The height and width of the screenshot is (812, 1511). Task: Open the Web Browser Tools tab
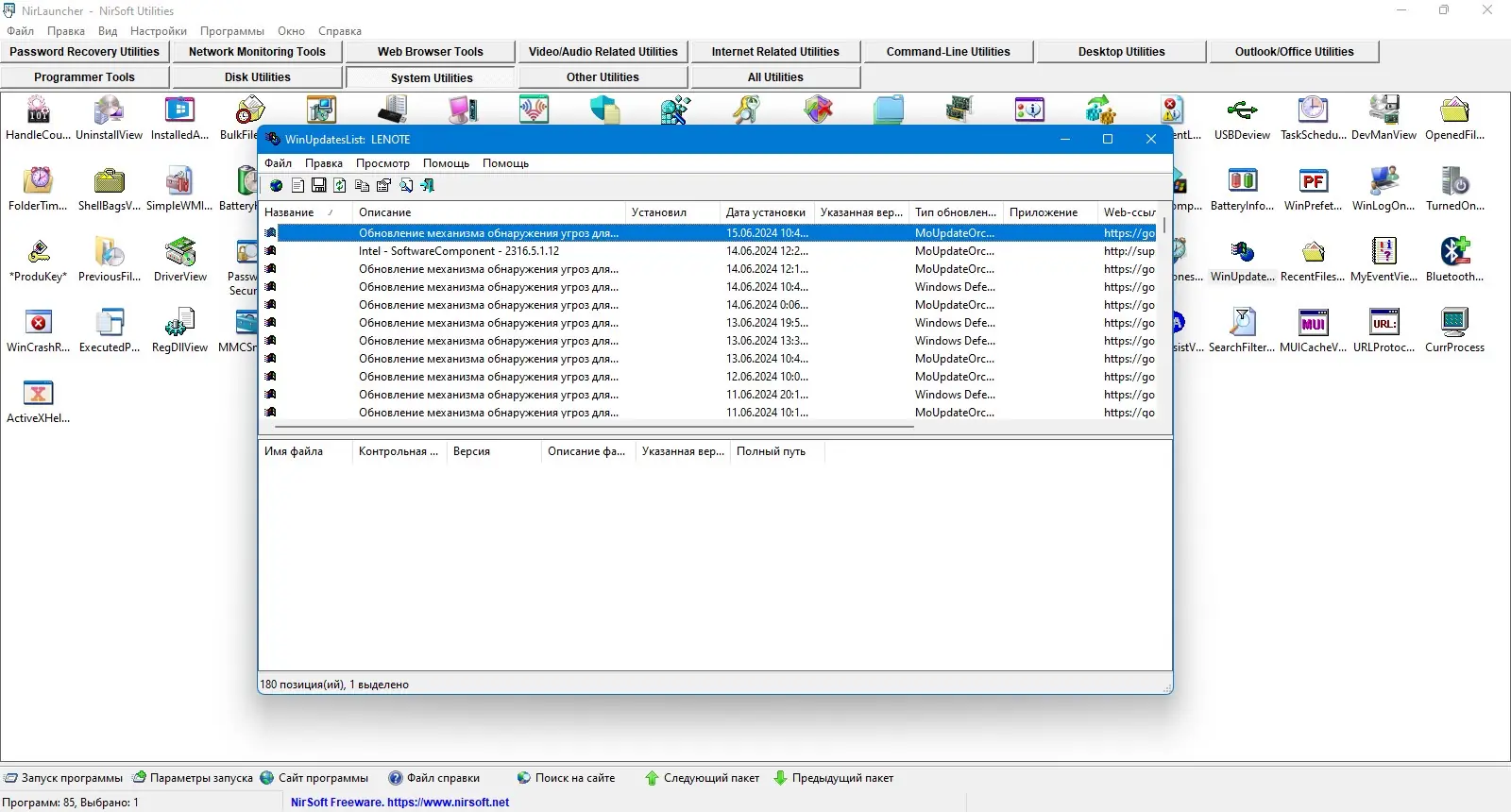(430, 52)
